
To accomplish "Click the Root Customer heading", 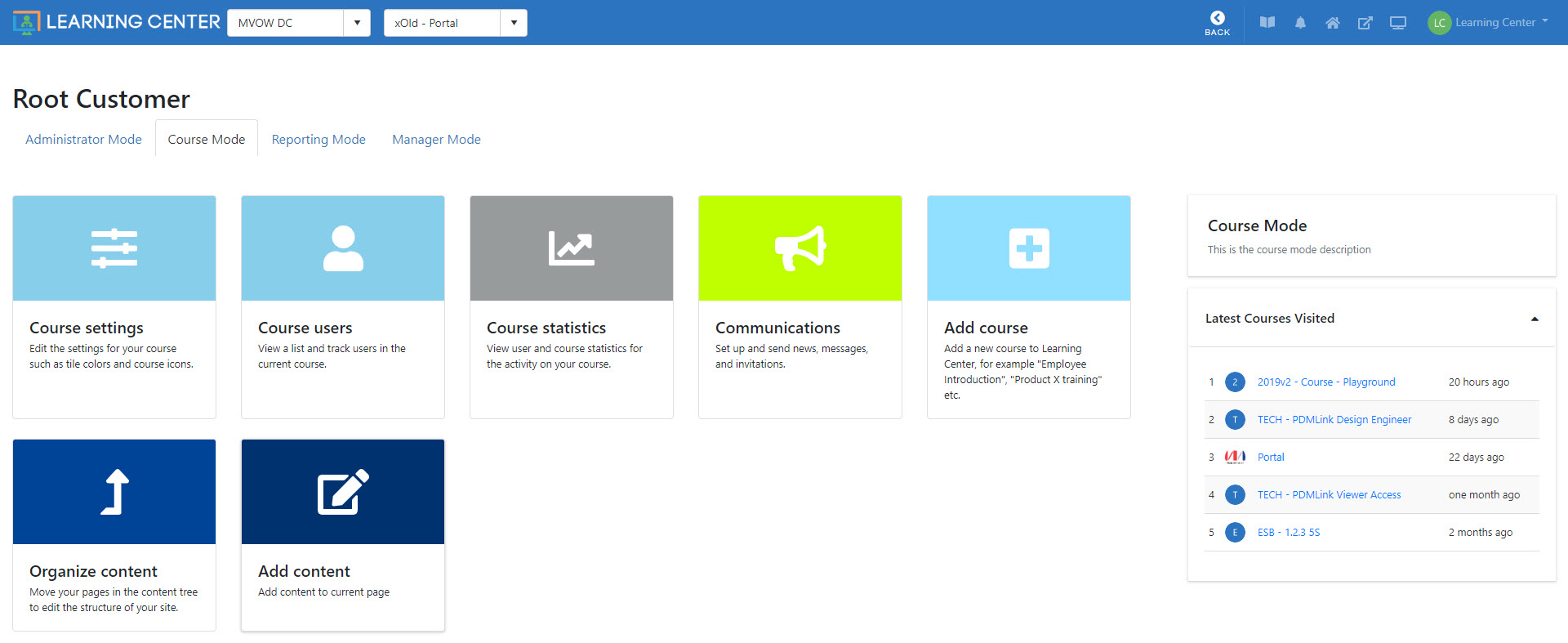I will click(101, 99).
